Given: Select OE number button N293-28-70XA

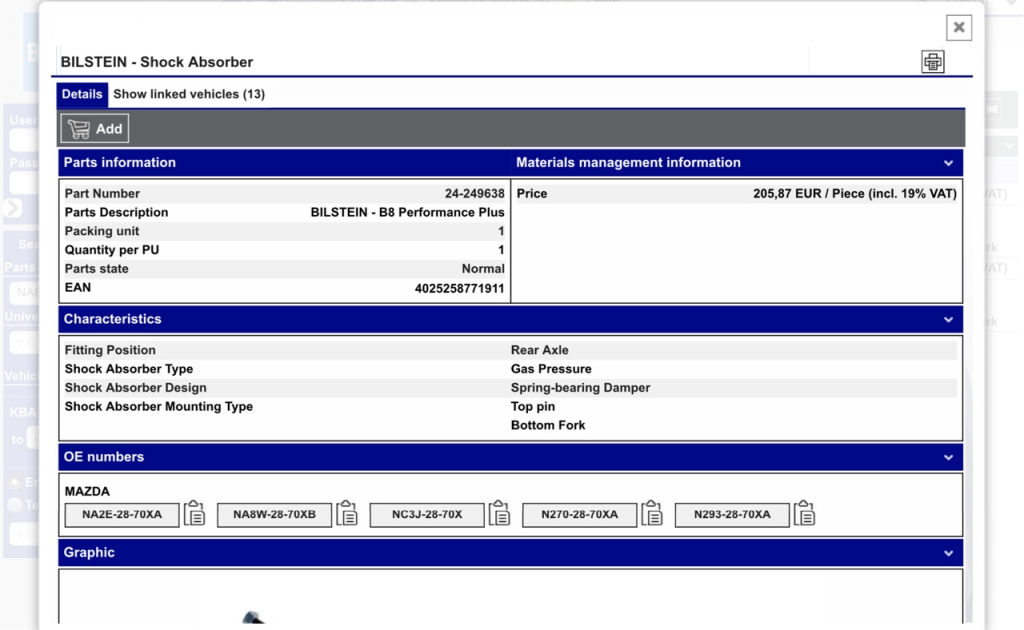Looking at the screenshot, I should (732, 514).
